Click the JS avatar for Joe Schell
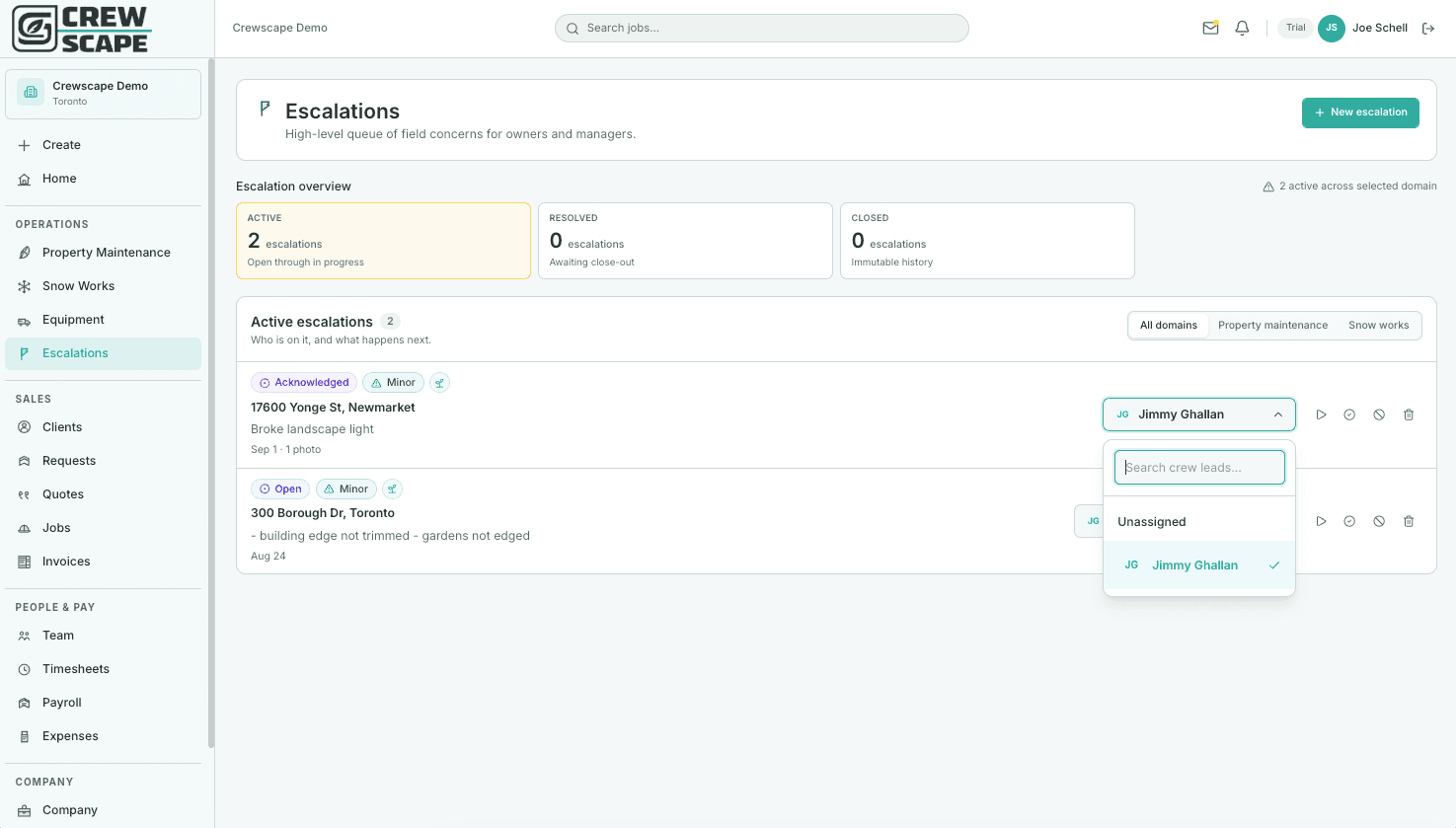The image size is (1456, 828). point(1332,28)
